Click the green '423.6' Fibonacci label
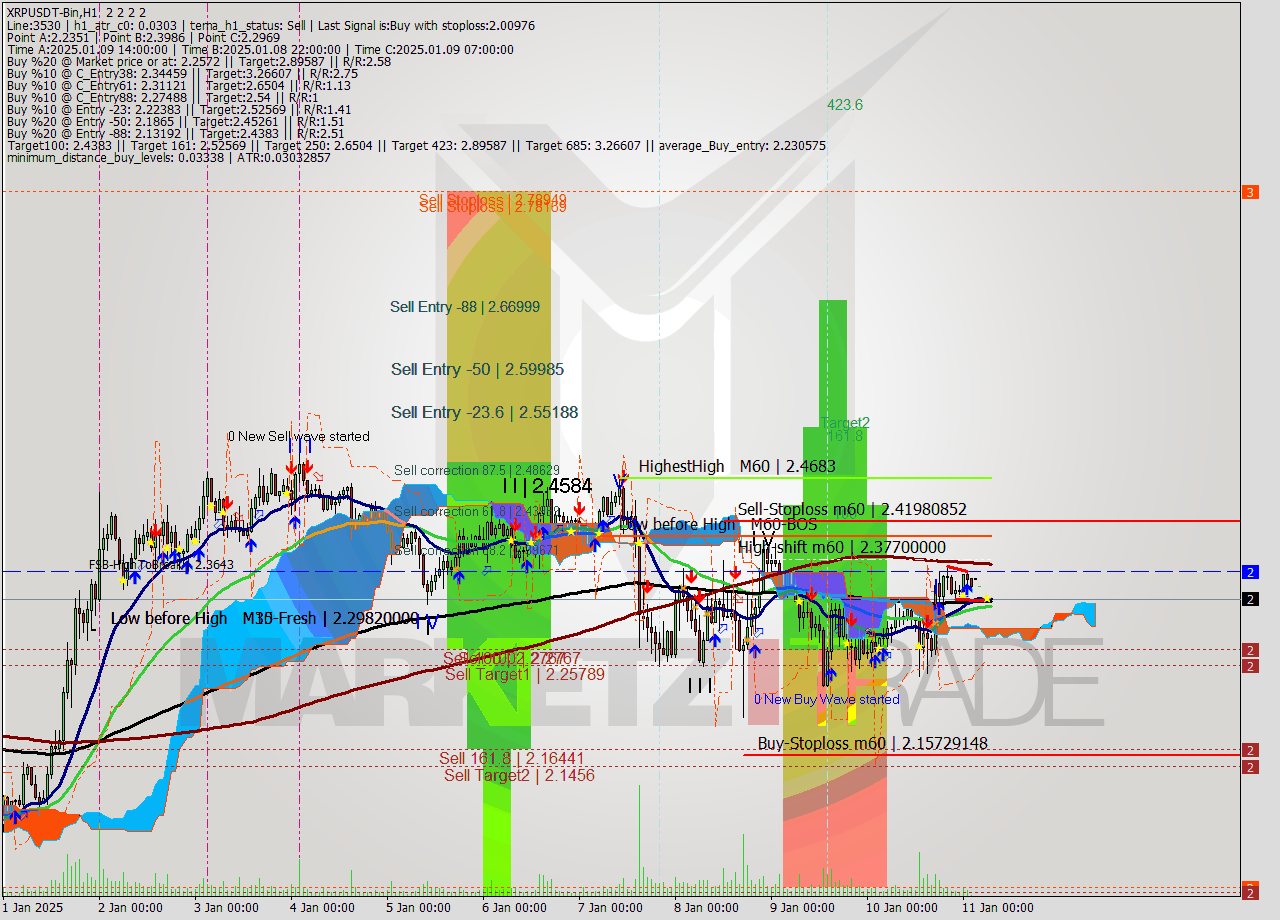 point(844,105)
